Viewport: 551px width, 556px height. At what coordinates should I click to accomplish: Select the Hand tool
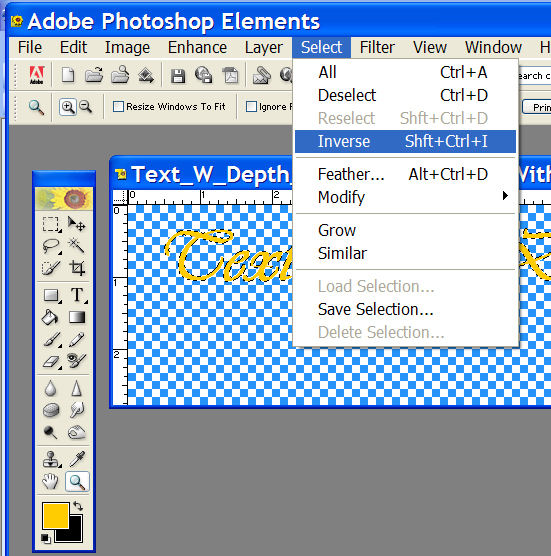pos(50,482)
